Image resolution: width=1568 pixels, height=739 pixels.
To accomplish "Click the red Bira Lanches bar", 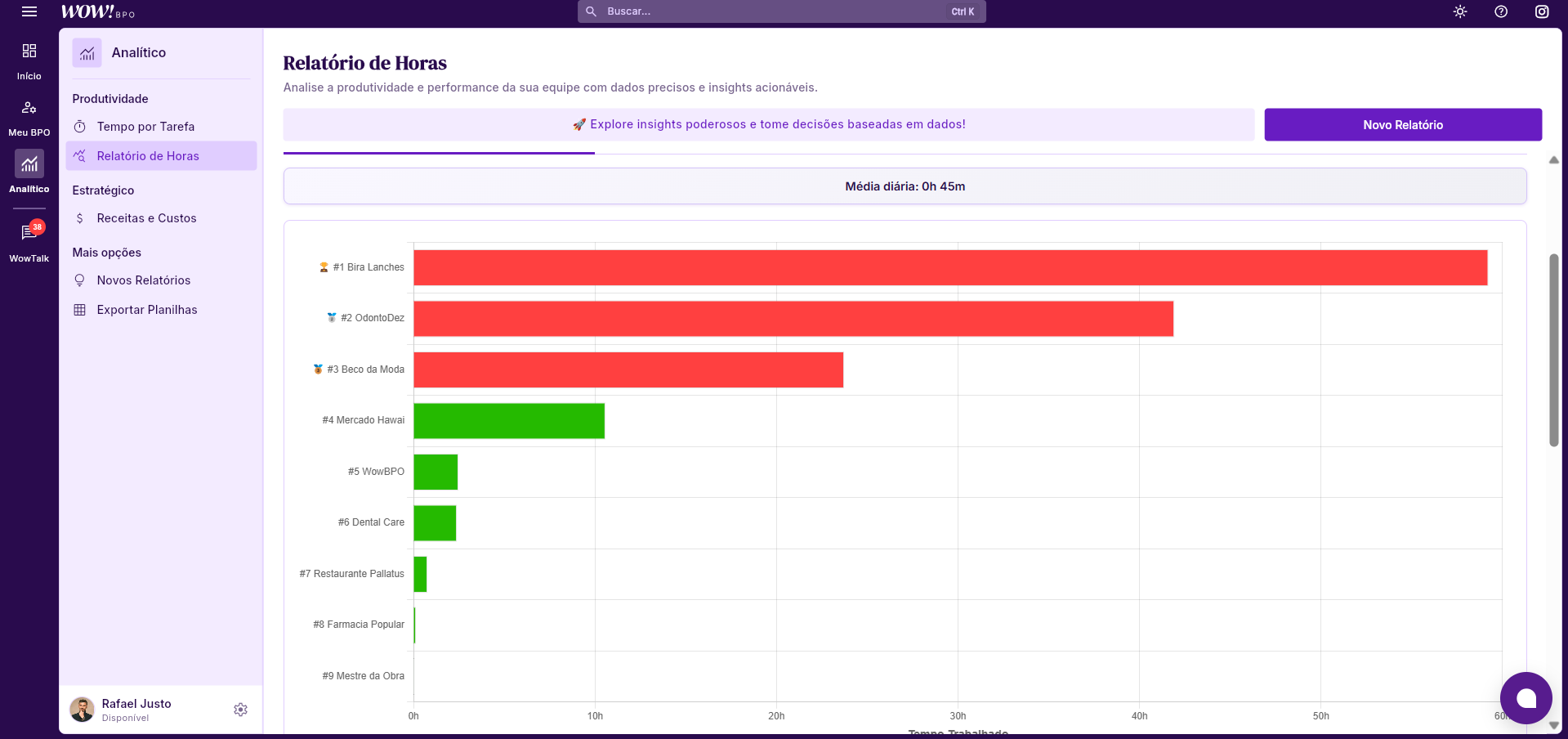I will pyautogui.click(x=949, y=268).
